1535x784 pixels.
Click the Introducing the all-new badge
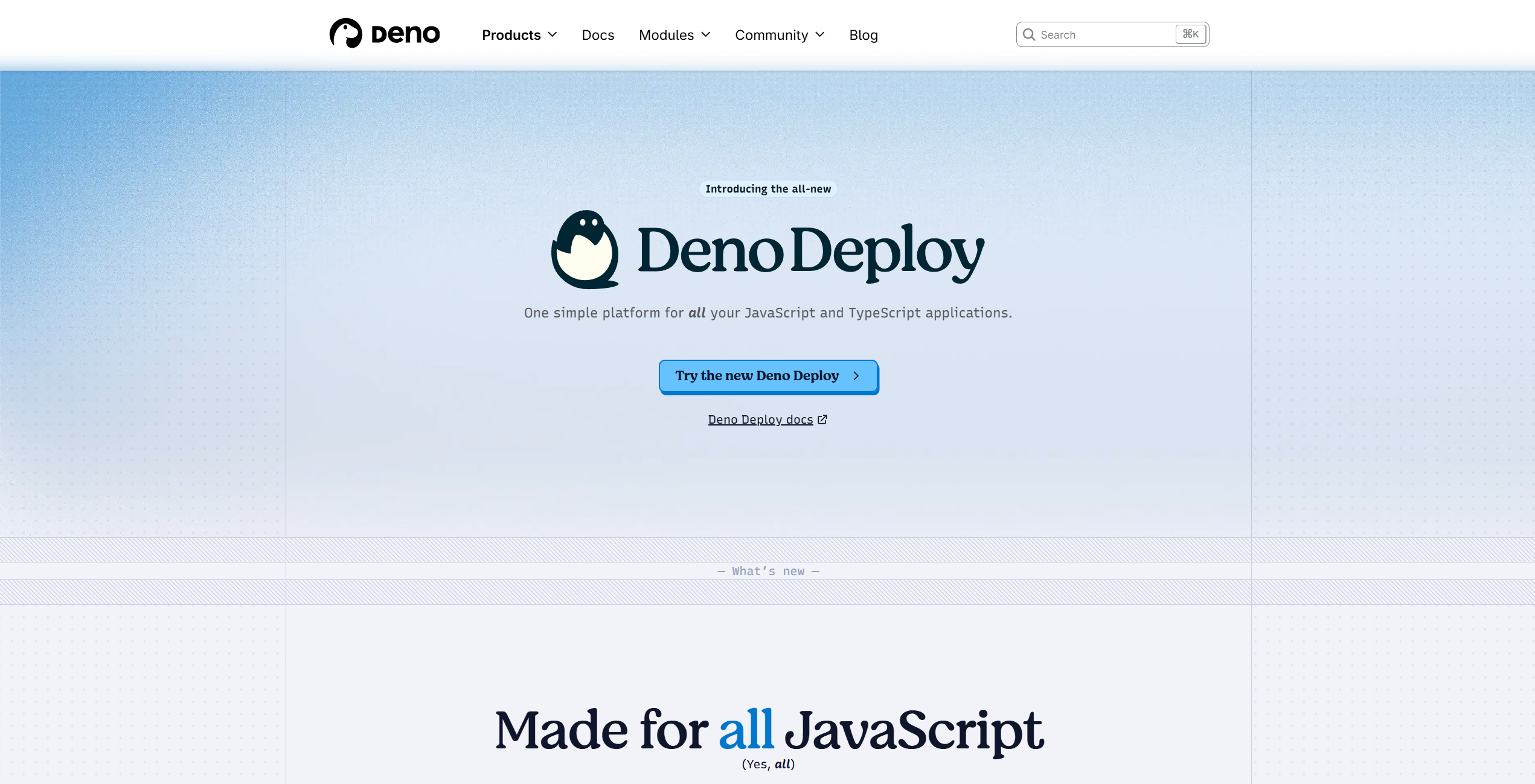pyautogui.click(x=768, y=189)
